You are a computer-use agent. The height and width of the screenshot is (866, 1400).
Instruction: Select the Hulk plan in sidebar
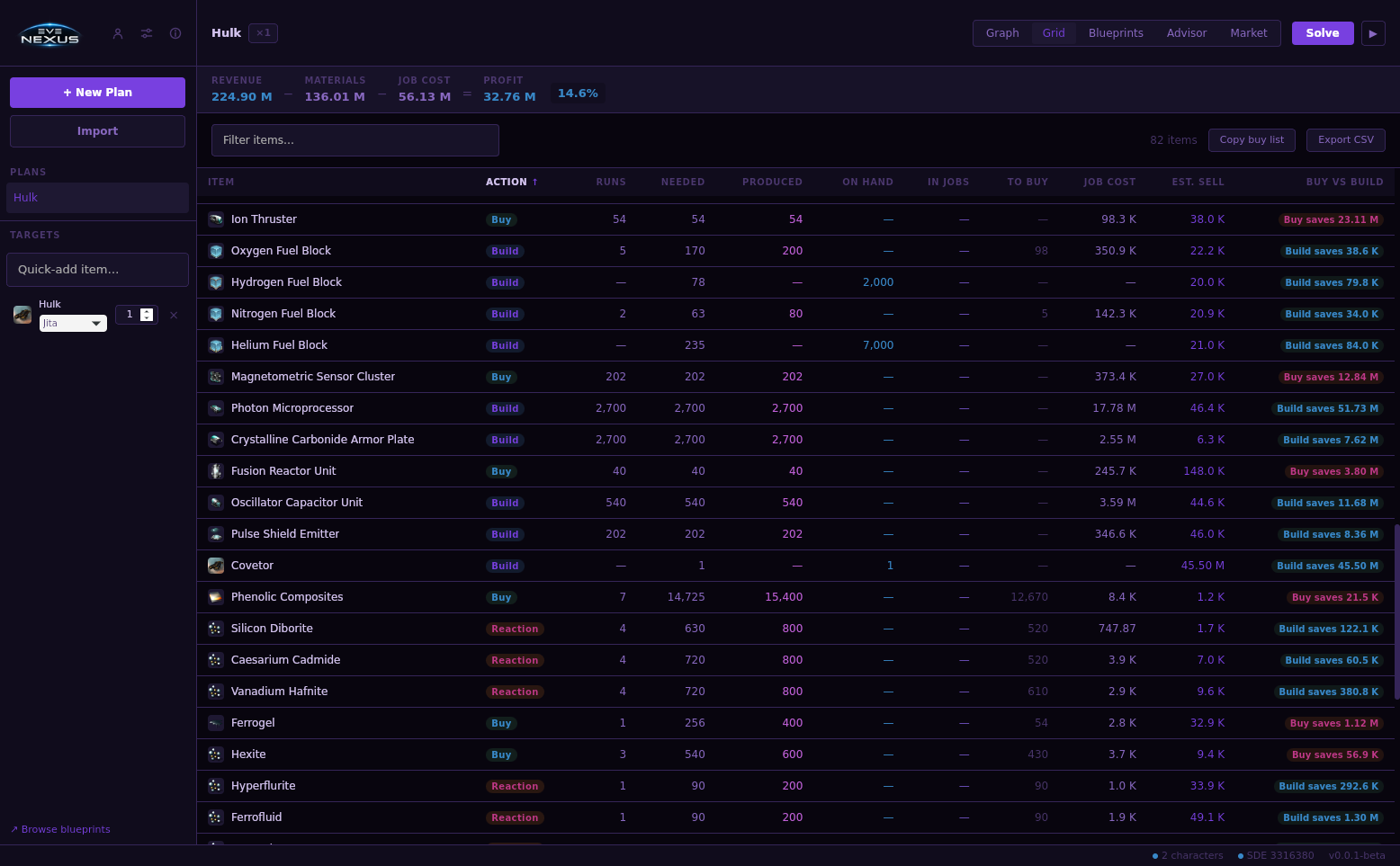pyautogui.click(x=97, y=198)
